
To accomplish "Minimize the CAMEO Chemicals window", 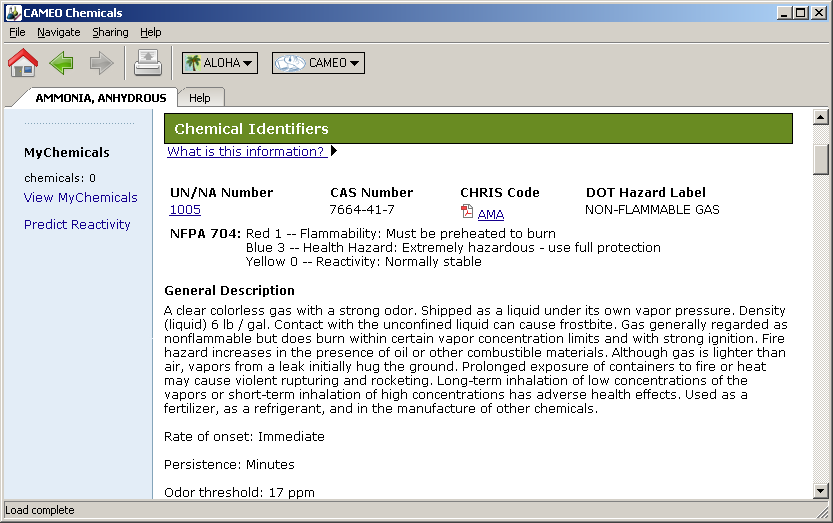I will point(784,13).
